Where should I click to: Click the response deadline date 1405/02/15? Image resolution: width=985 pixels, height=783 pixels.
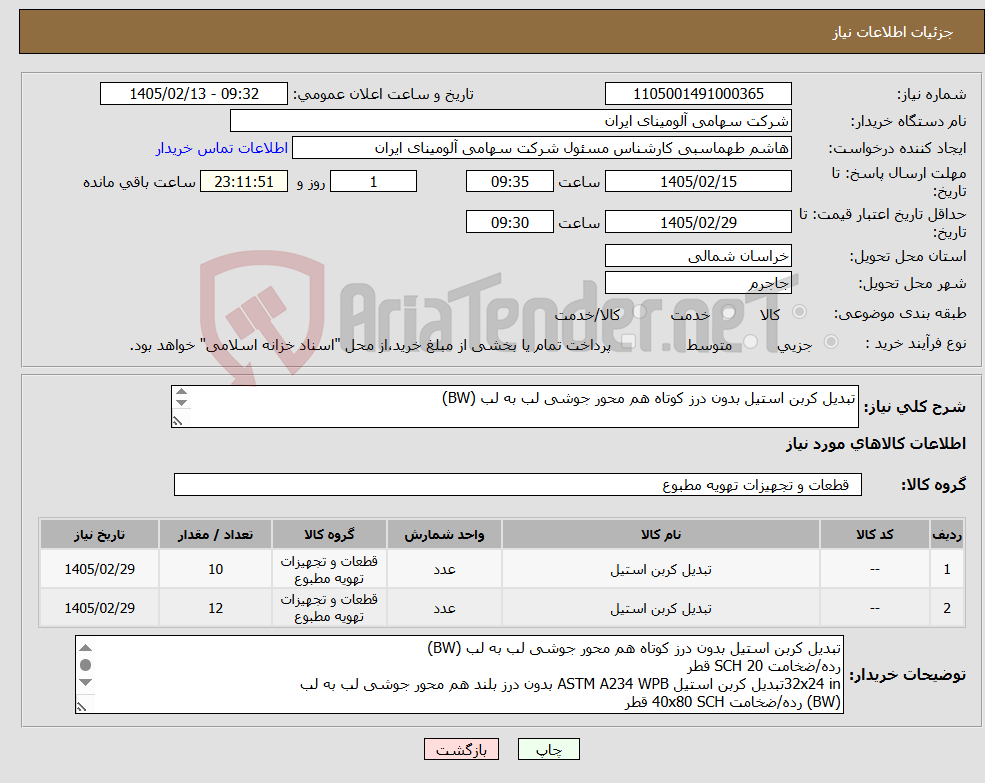point(698,182)
